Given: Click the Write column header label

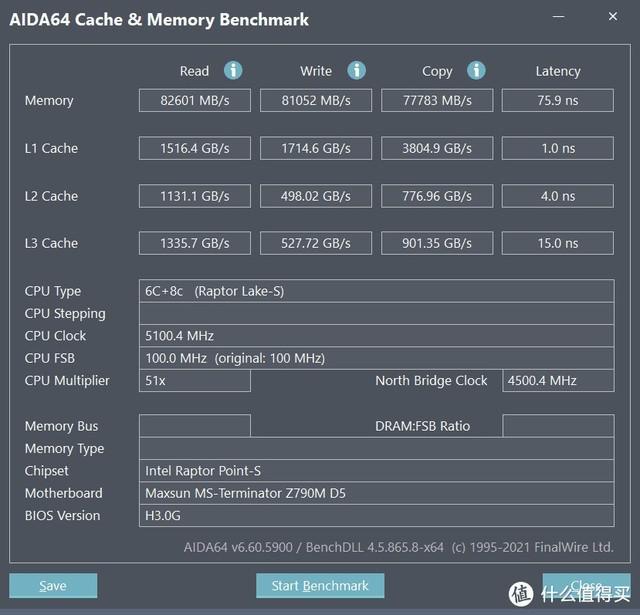Looking at the screenshot, I should (x=316, y=71).
